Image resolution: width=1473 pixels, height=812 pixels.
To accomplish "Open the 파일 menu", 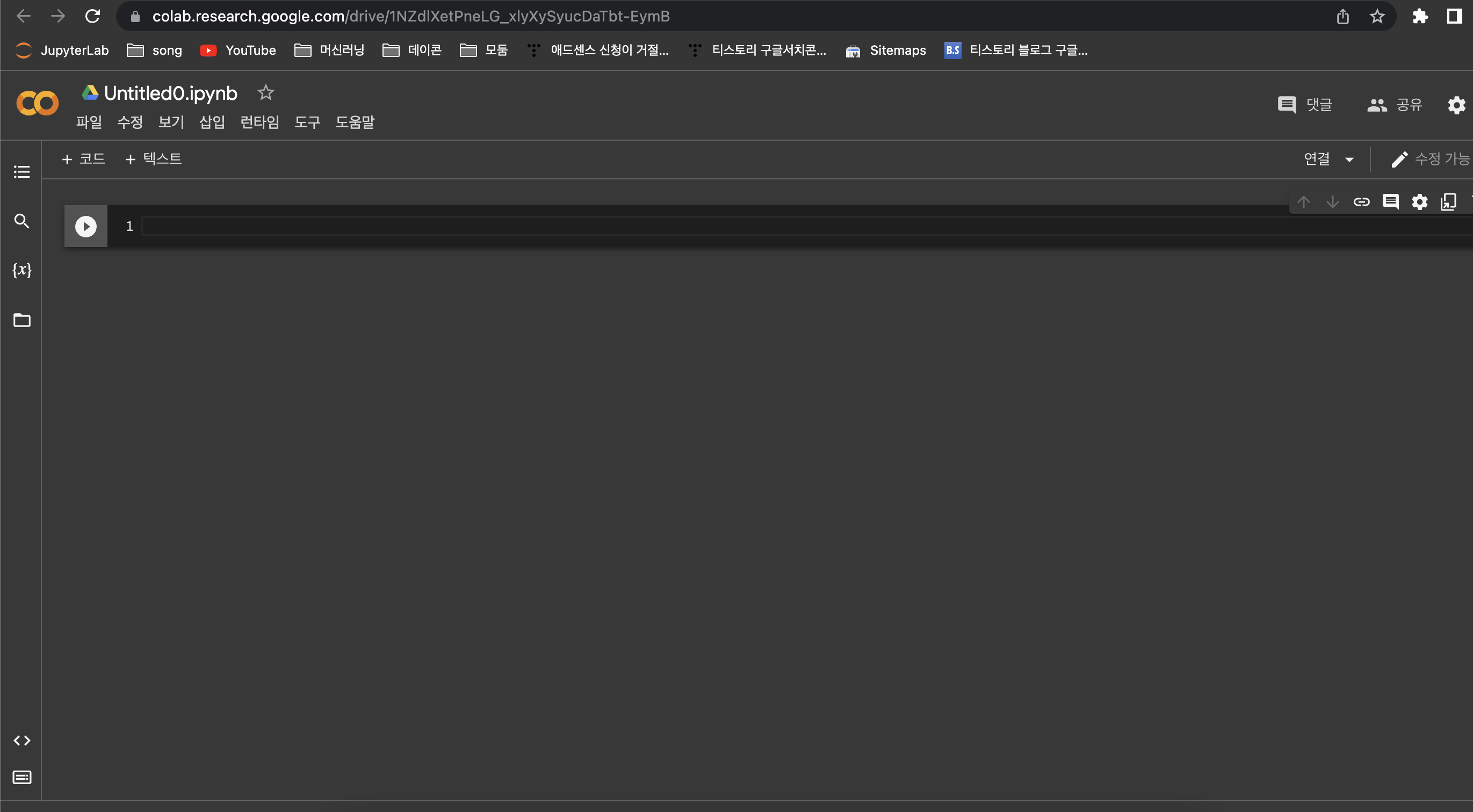I will [89, 122].
